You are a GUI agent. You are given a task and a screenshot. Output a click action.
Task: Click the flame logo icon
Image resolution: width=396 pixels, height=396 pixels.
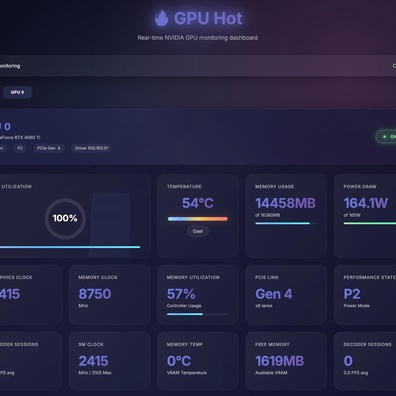161,18
